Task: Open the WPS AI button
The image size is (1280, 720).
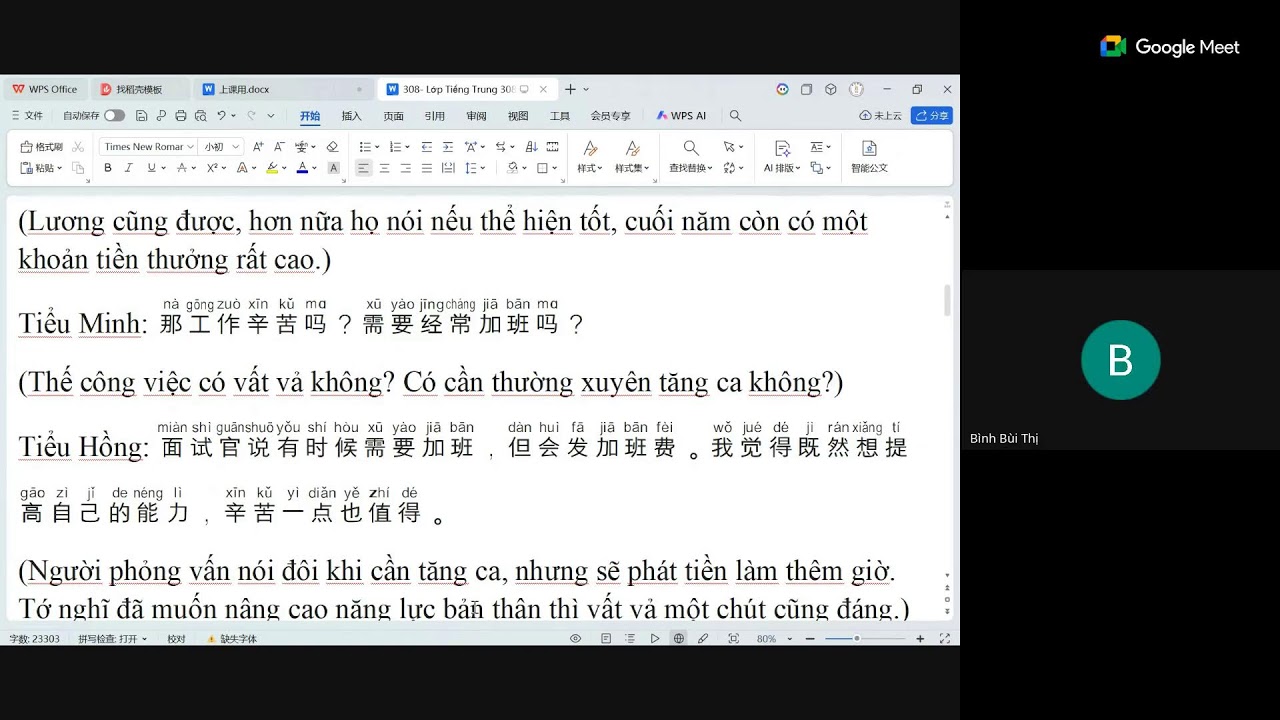Action: 681,116
